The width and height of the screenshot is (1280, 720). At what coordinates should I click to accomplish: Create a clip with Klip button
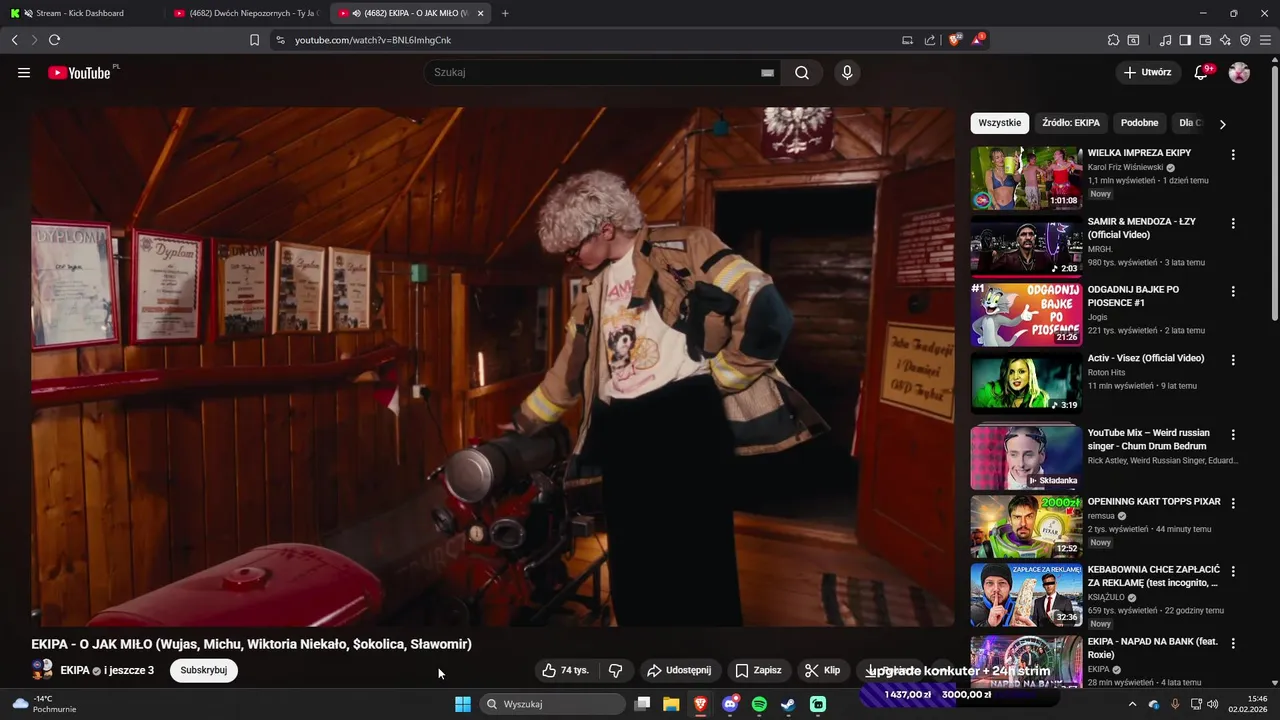tap(823, 670)
